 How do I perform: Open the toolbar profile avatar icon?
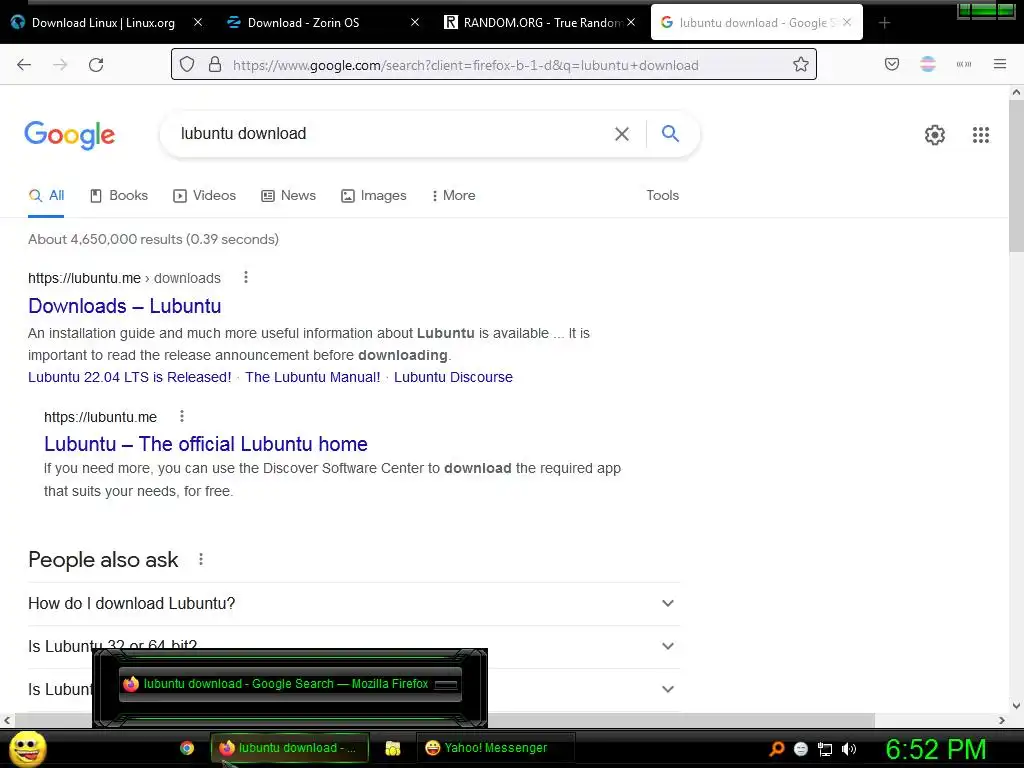click(x=927, y=64)
